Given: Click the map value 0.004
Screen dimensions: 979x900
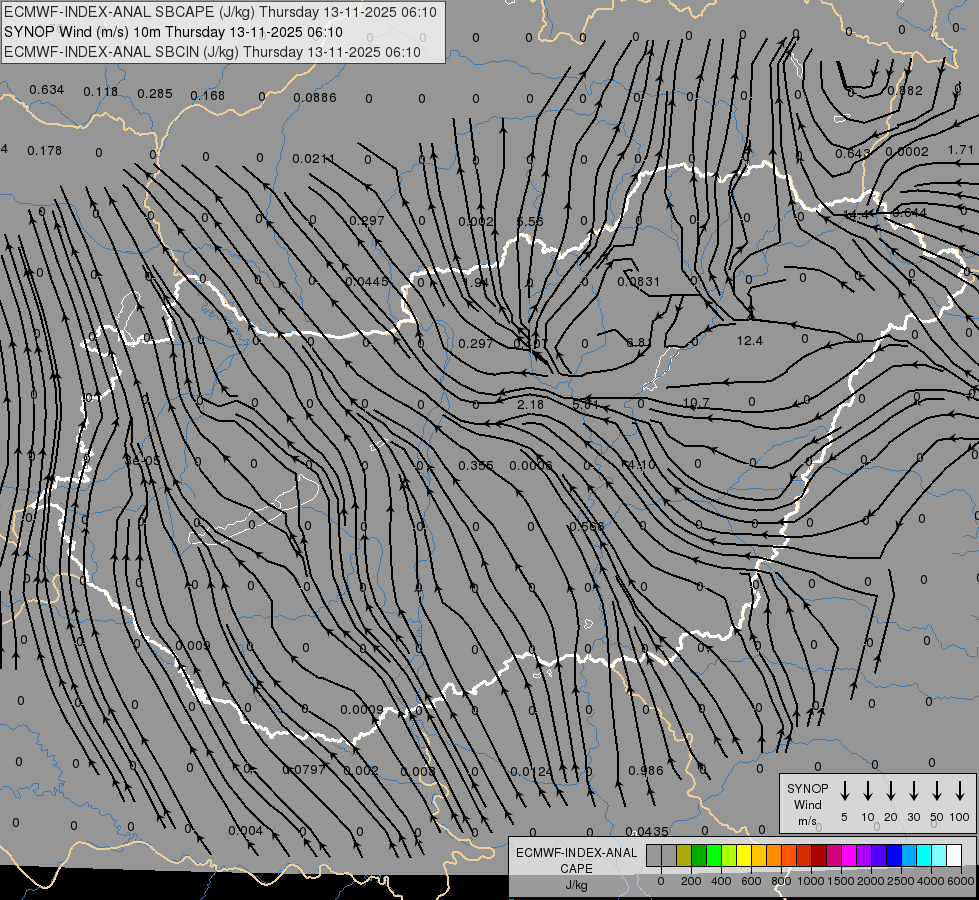Looking at the screenshot, I should 245,831.
